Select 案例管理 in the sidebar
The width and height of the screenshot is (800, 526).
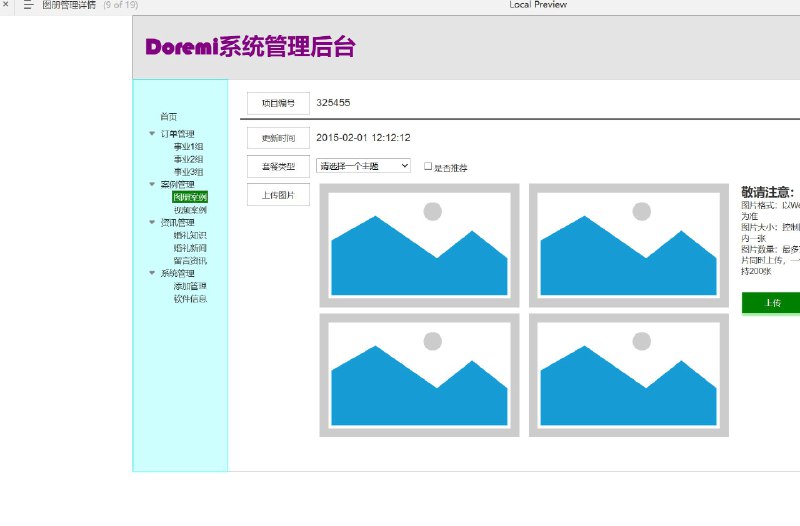[178, 184]
